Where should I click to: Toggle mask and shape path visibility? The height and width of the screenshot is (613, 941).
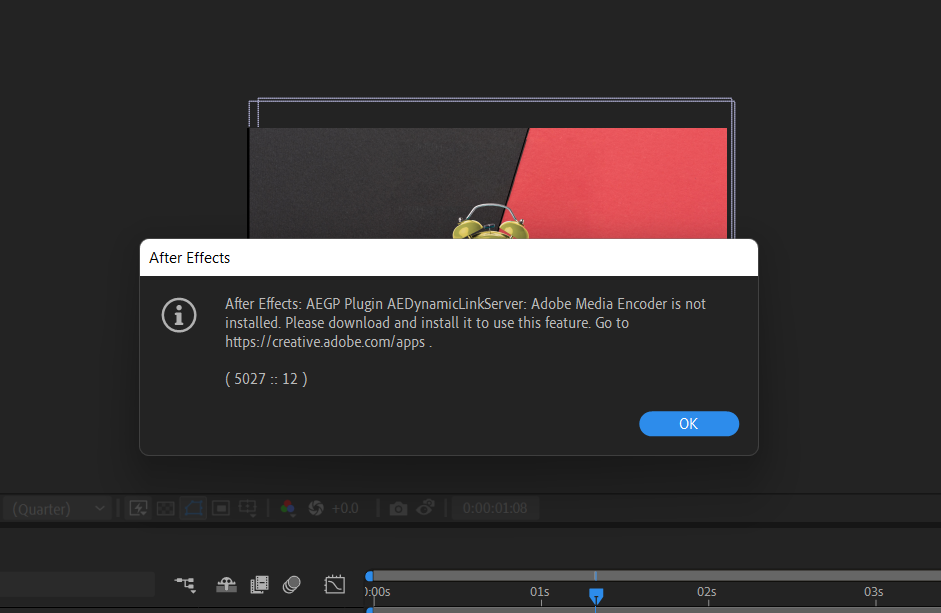pos(193,509)
